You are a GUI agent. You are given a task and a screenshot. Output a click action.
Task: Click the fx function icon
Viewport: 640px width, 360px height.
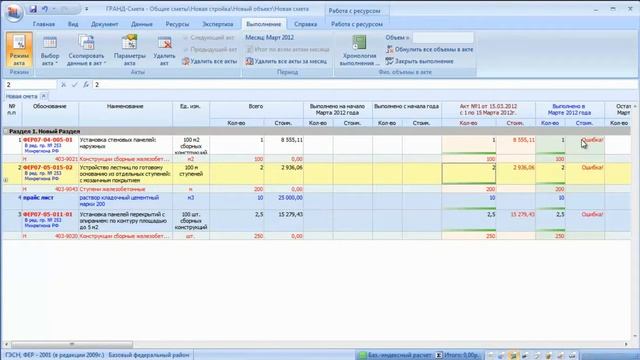[x=86, y=84]
